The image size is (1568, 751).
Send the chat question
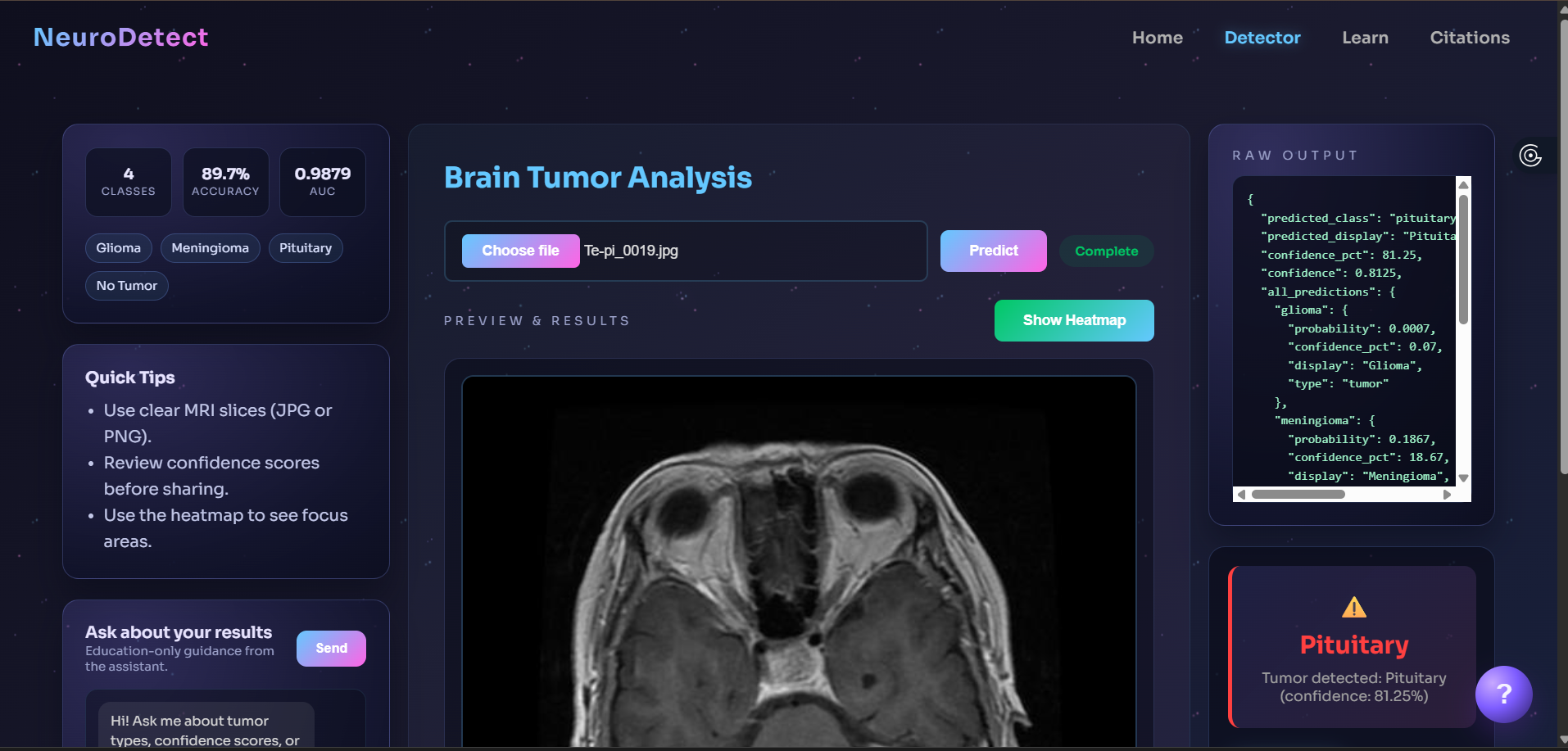331,648
